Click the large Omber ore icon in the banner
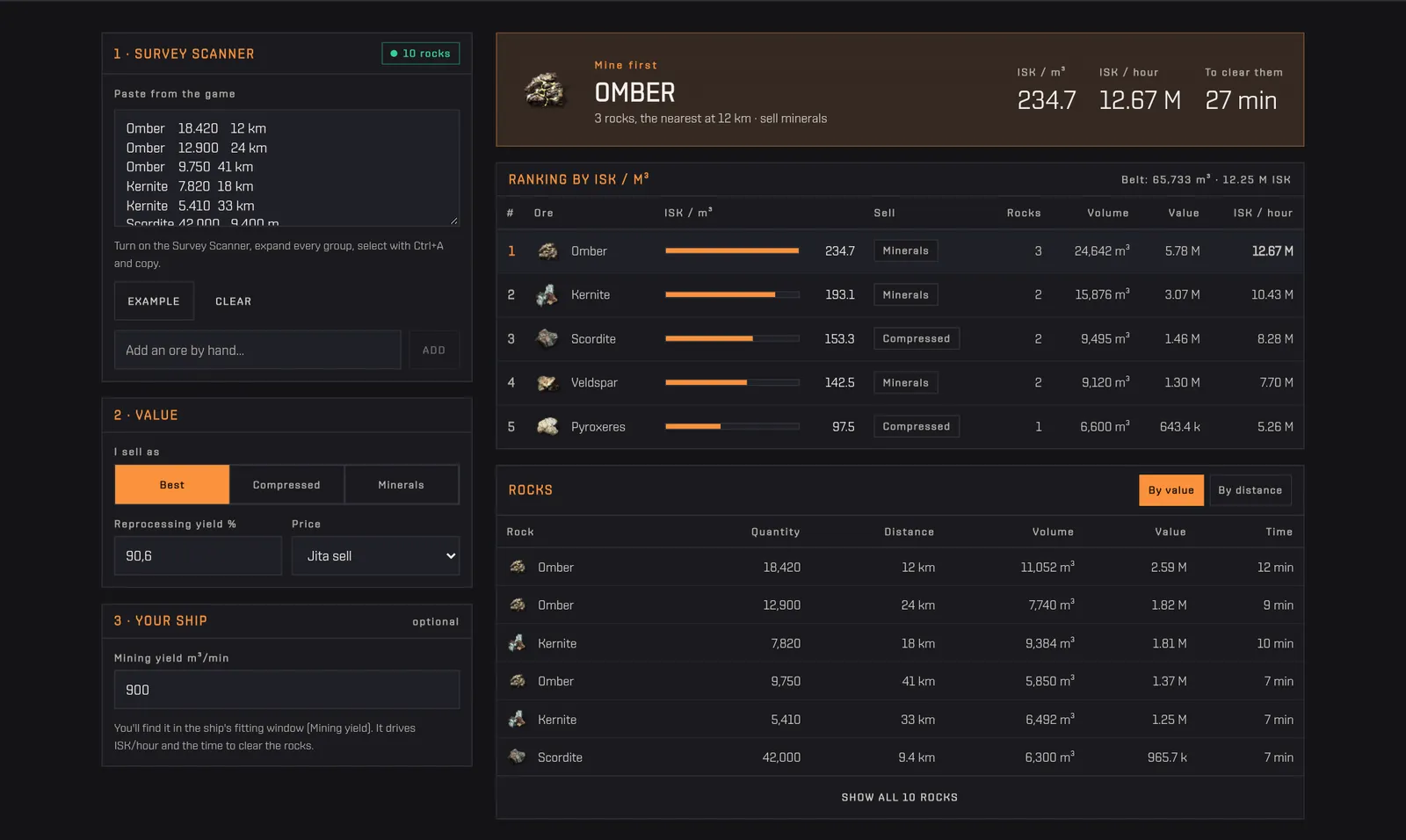Screen dimensions: 1406x840 tap(544, 90)
